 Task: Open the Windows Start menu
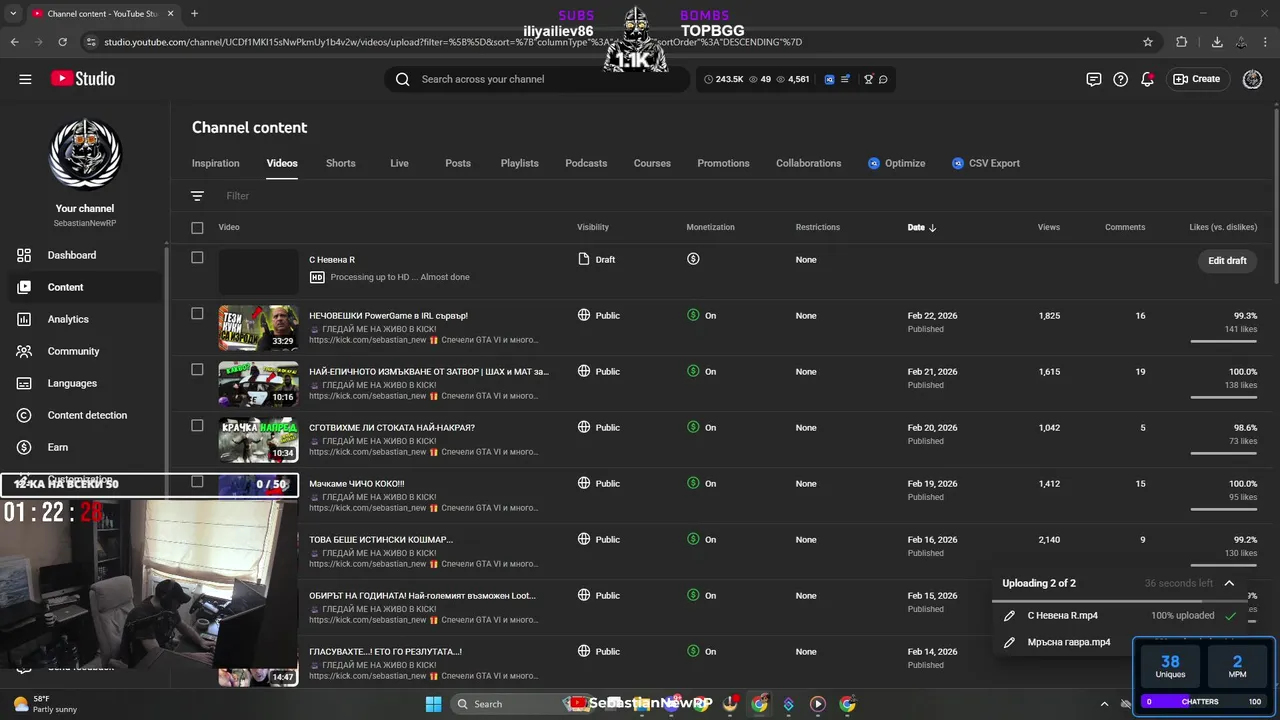(433, 704)
